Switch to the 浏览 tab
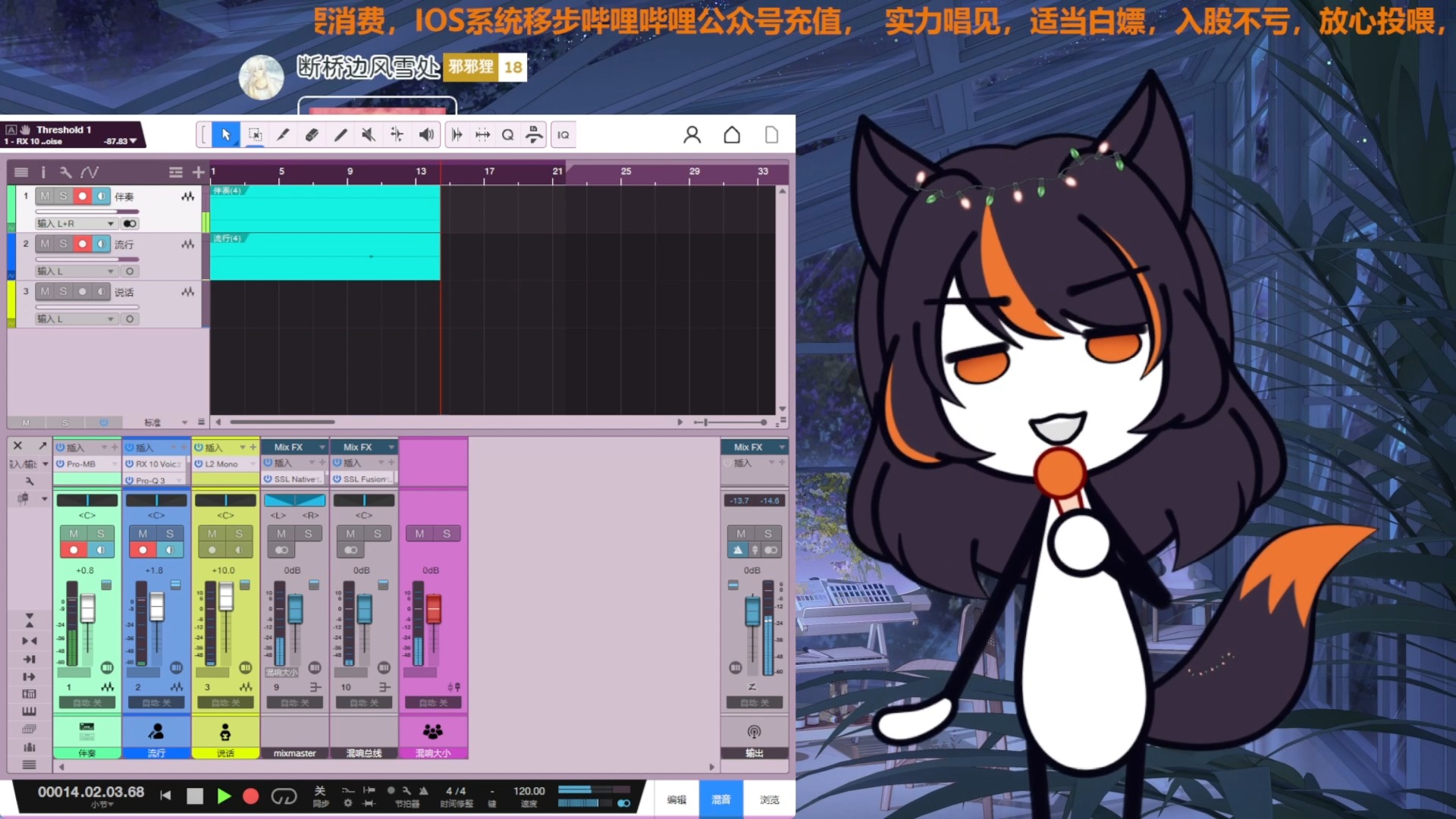Image resolution: width=1456 pixels, height=819 pixels. [x=769, y=799]
